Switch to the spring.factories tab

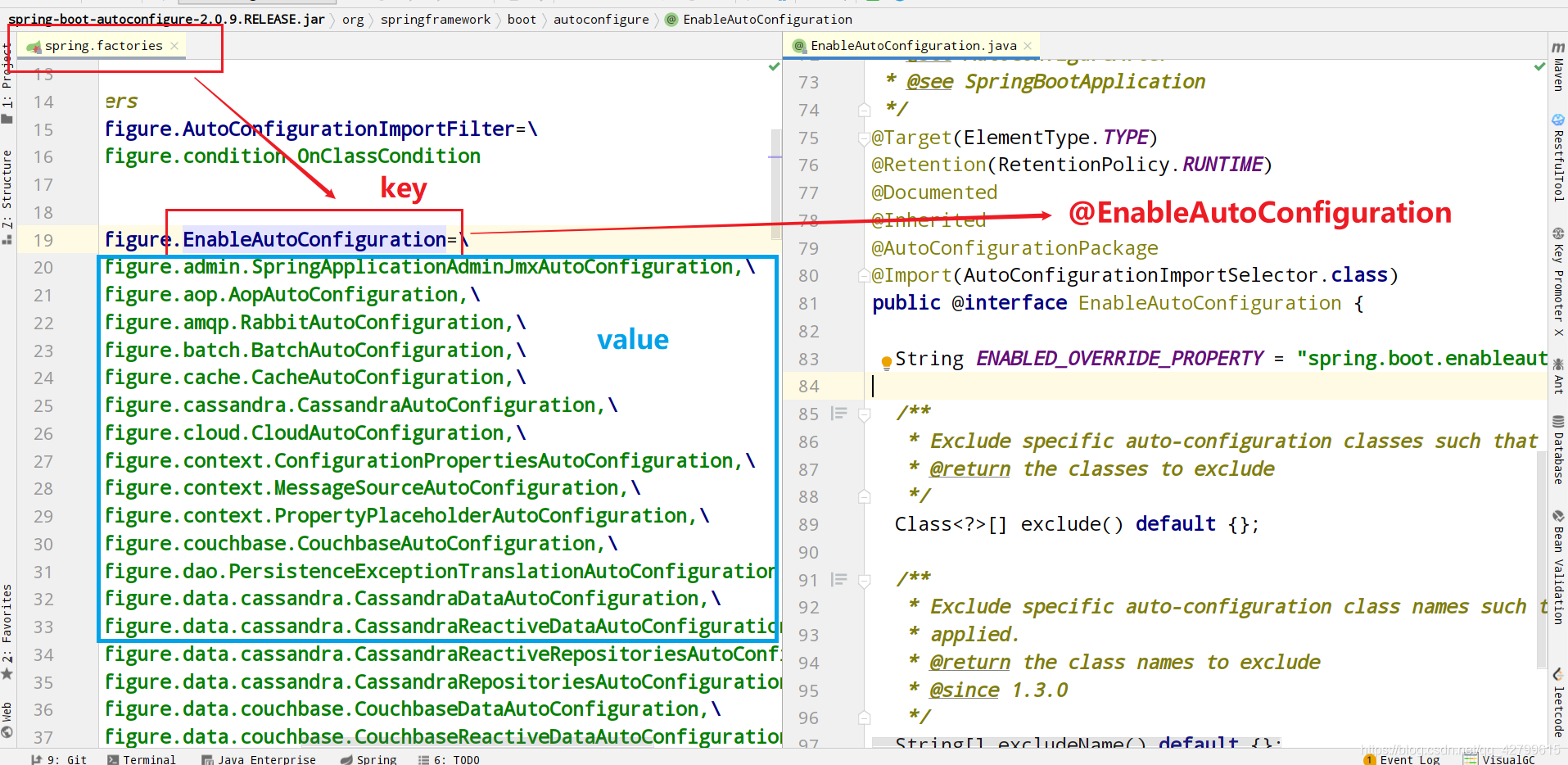pos(103,46)
